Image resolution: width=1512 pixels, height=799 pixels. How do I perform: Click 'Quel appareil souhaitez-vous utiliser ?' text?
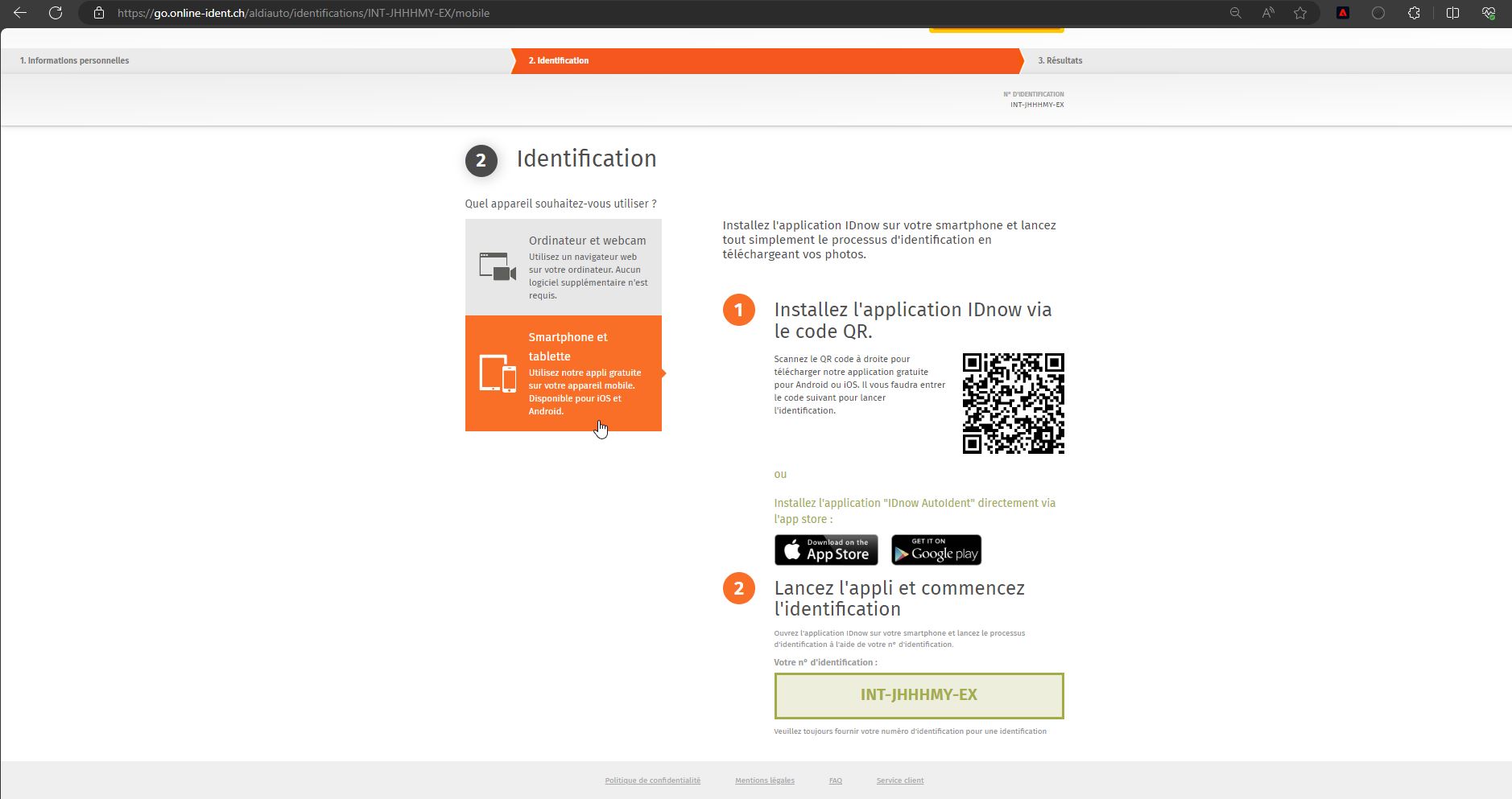pyautogui.click(x=560, y=204)
